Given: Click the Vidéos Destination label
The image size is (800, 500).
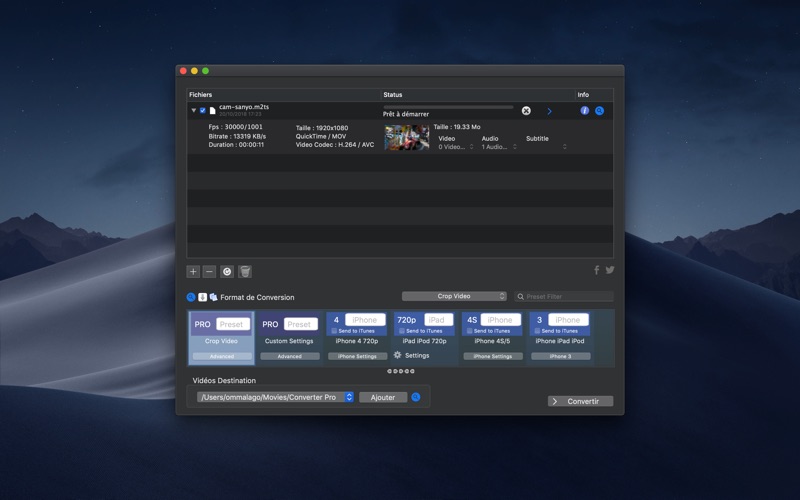Looking at the screenshot, I should pos(224,381).
